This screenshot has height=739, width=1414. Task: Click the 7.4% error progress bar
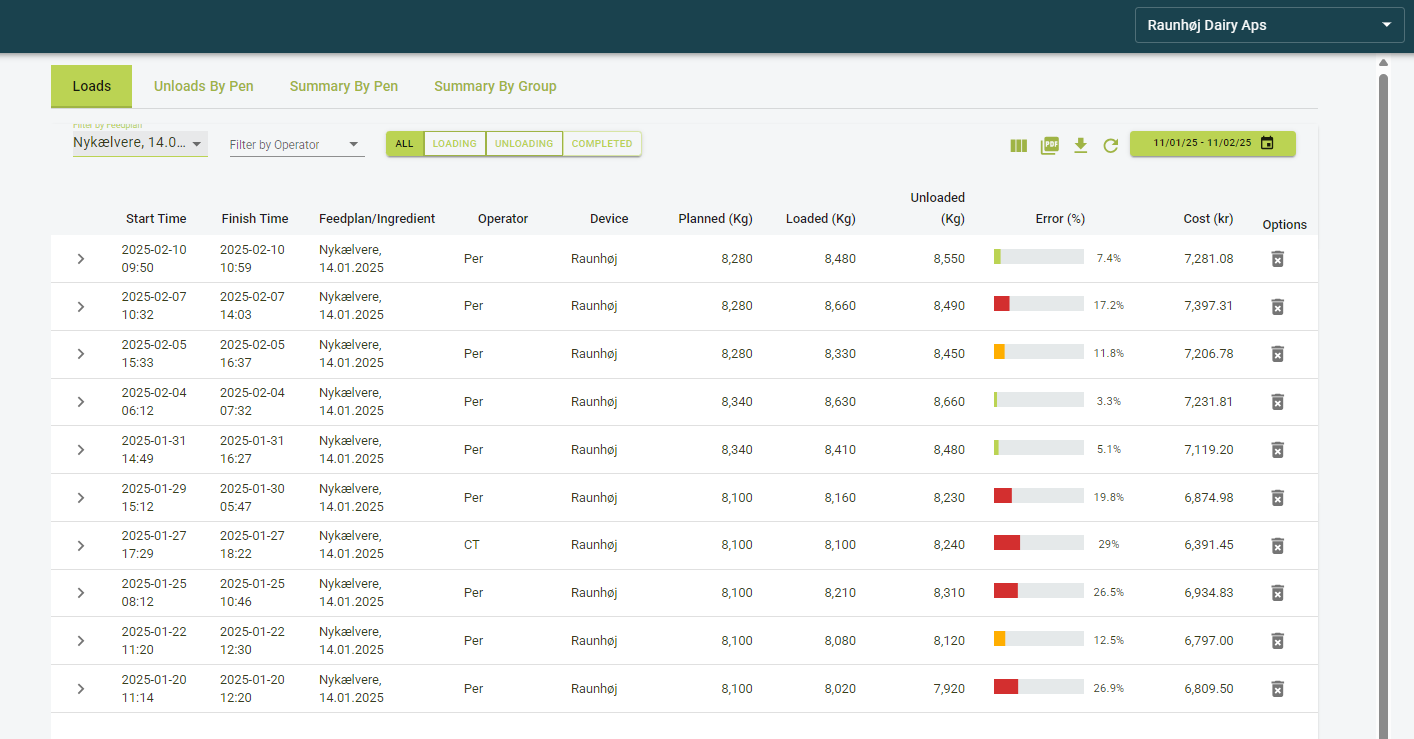(x=1039, y=257)
